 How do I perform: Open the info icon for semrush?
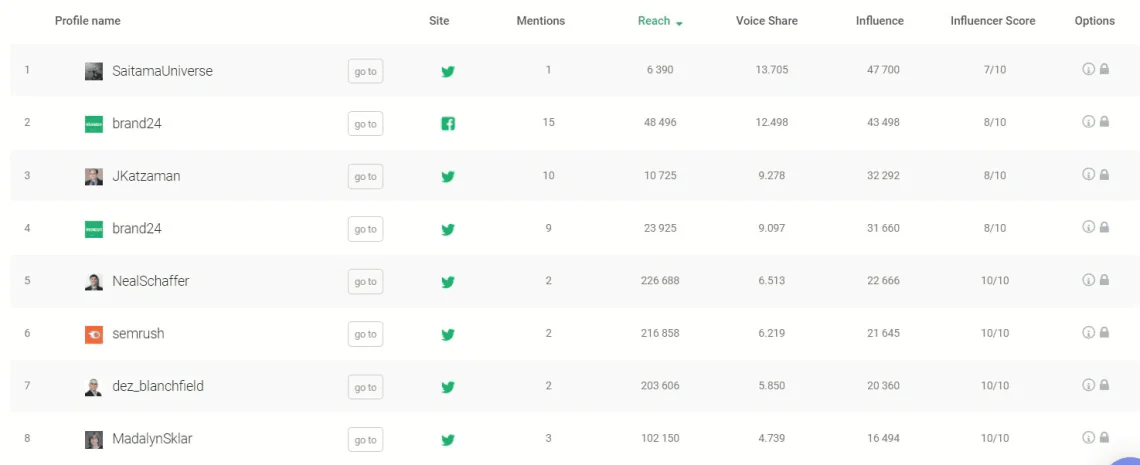(x=1088, y=332)
